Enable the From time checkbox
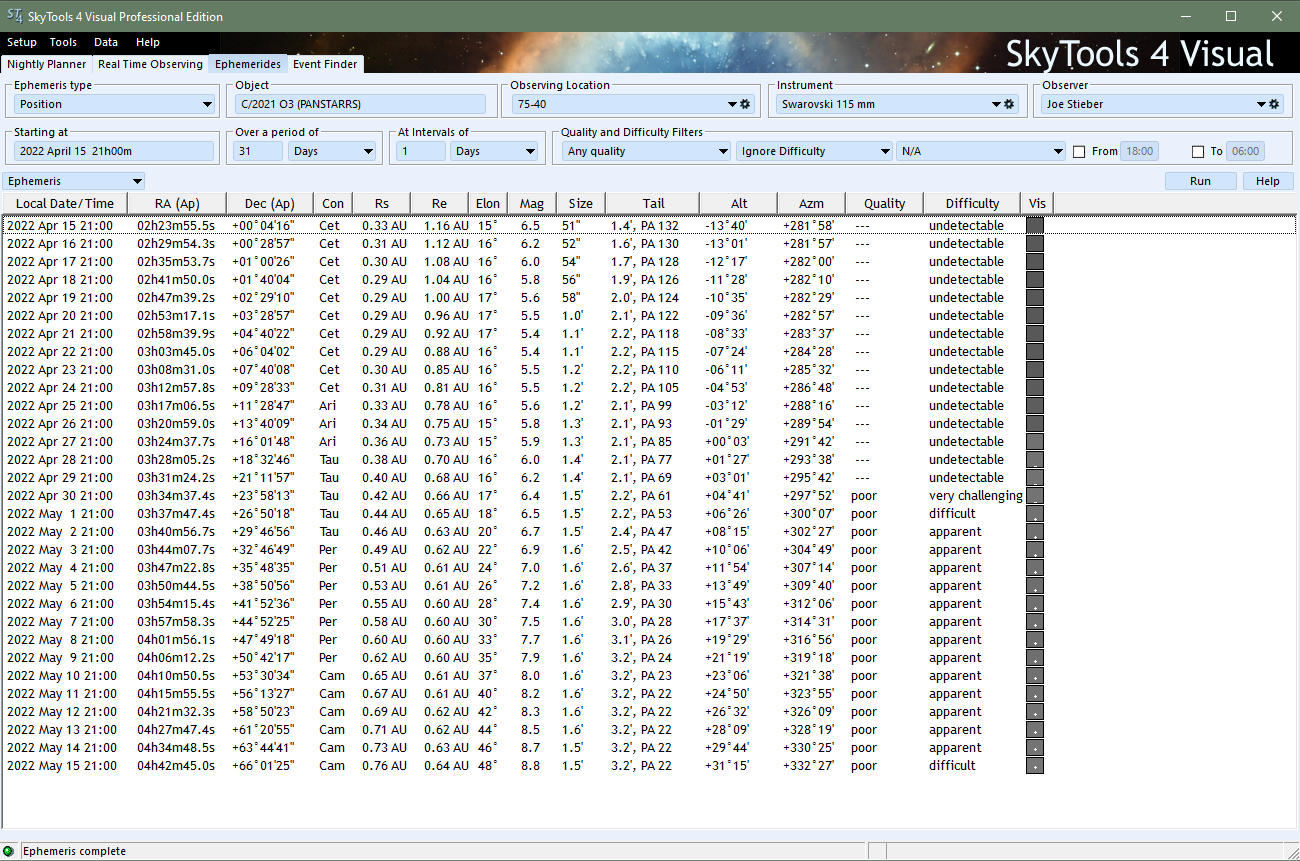 (x=1079, y=152)
